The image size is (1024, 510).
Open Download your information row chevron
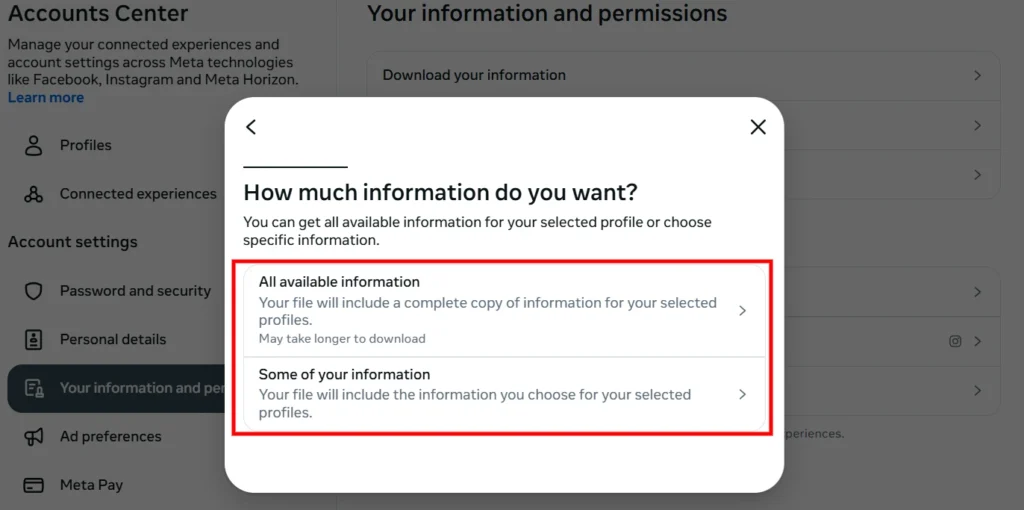click(x=978, y=76)
